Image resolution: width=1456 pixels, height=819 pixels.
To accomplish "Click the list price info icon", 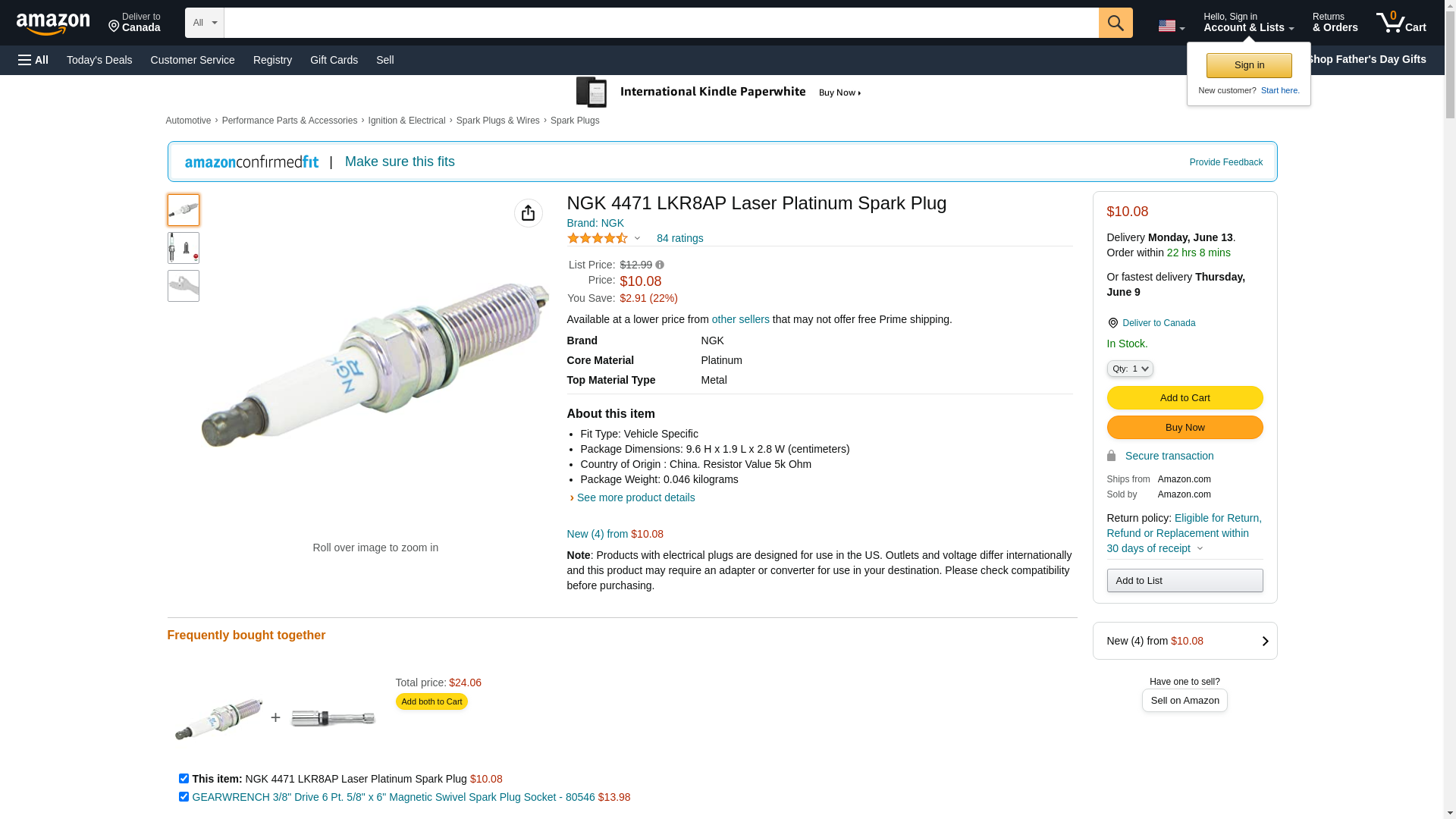I will tap(660, 265).
